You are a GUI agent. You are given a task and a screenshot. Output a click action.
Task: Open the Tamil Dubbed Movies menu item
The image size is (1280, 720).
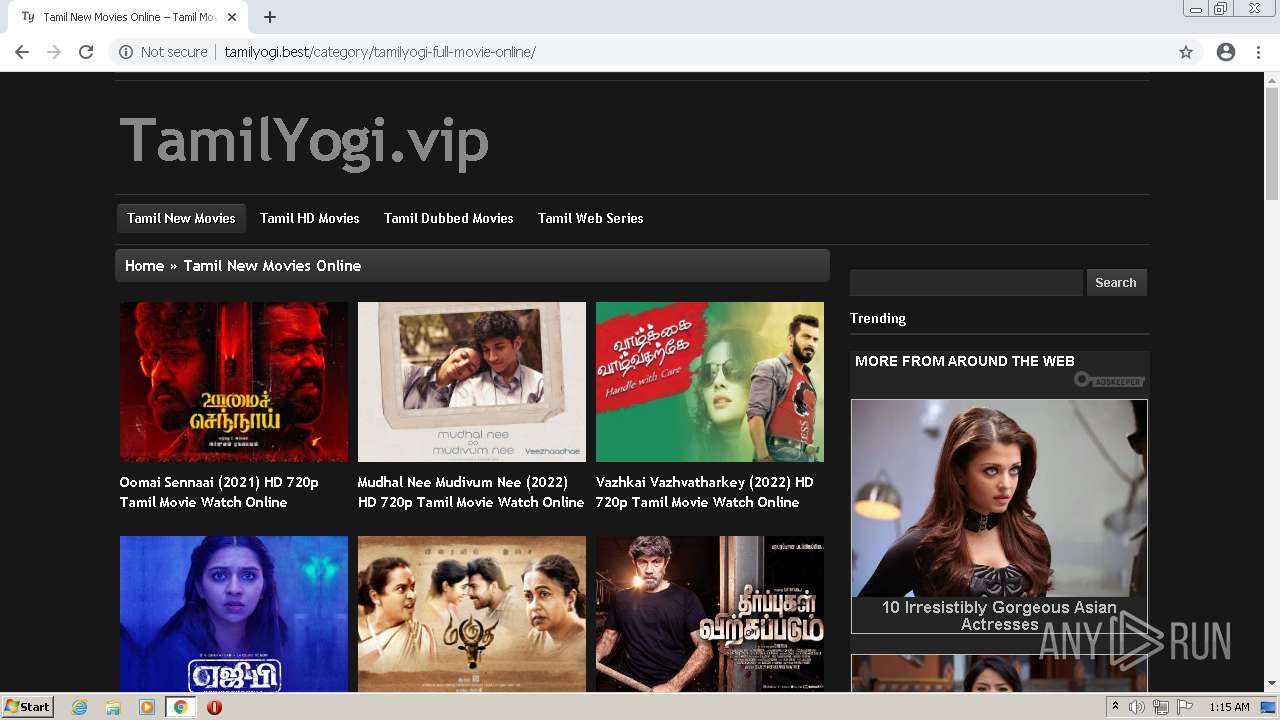[449, 218]
